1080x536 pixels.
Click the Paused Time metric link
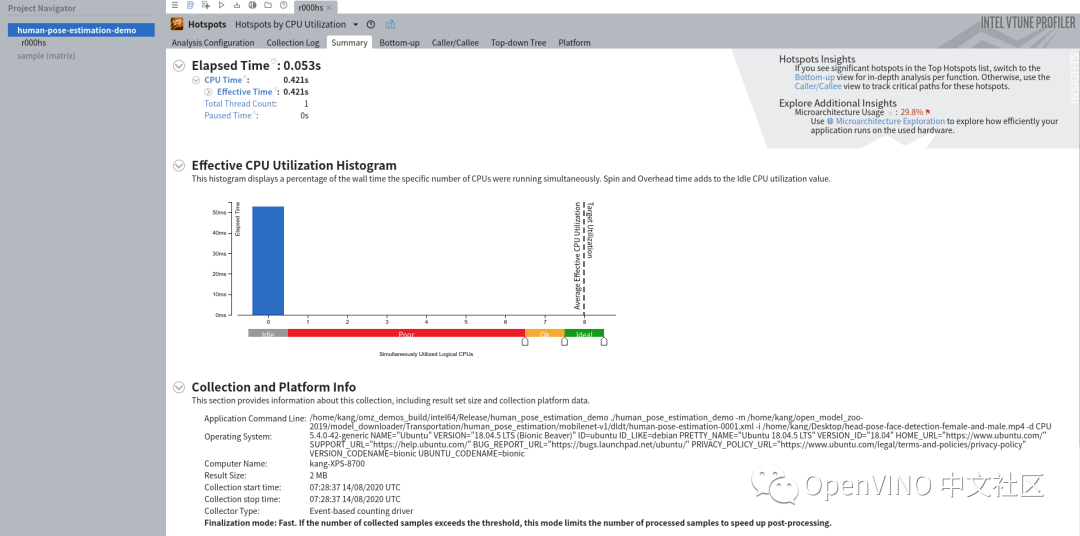[x=228, y=115]
